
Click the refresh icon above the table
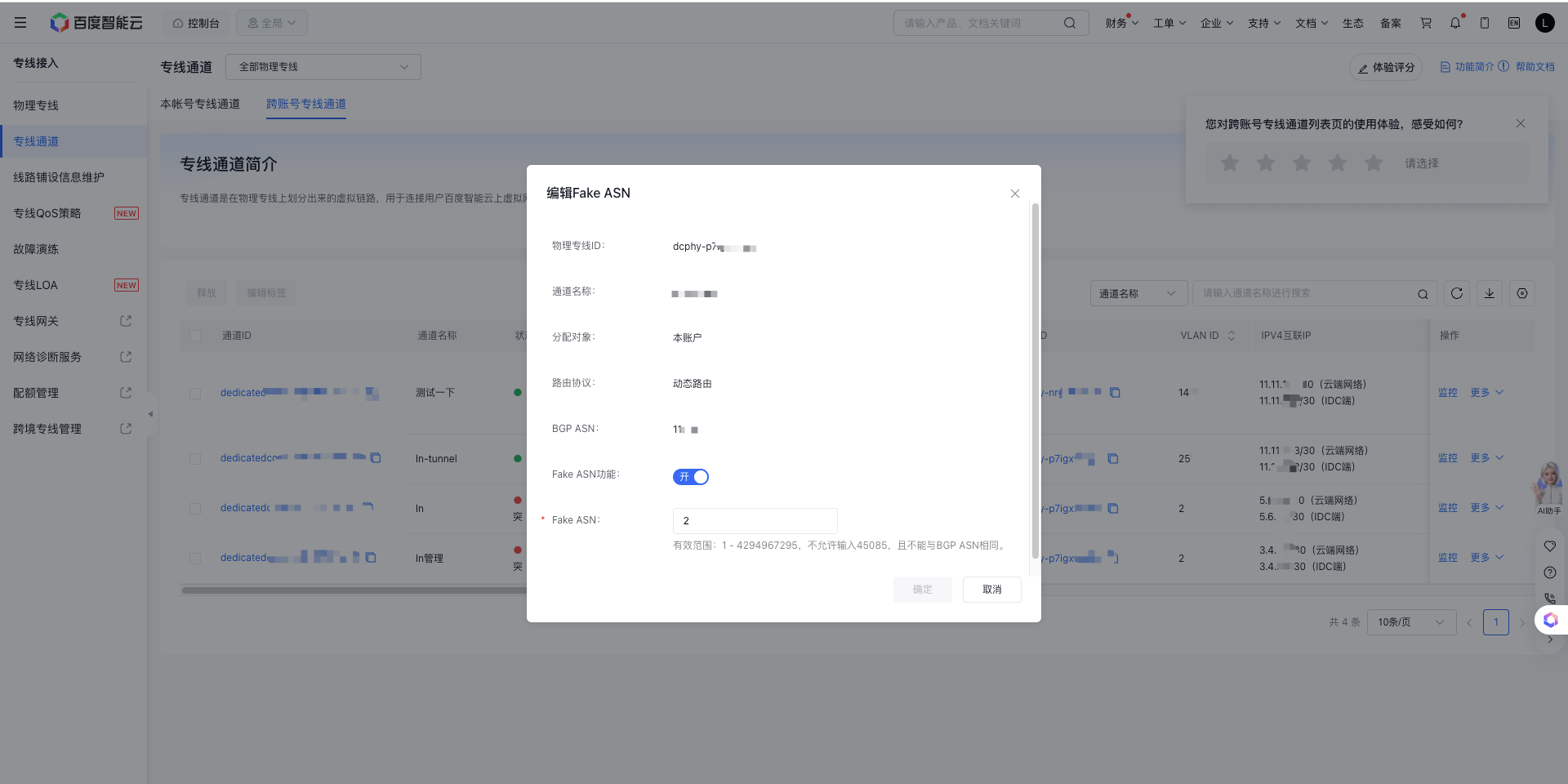click(1456, 293)
